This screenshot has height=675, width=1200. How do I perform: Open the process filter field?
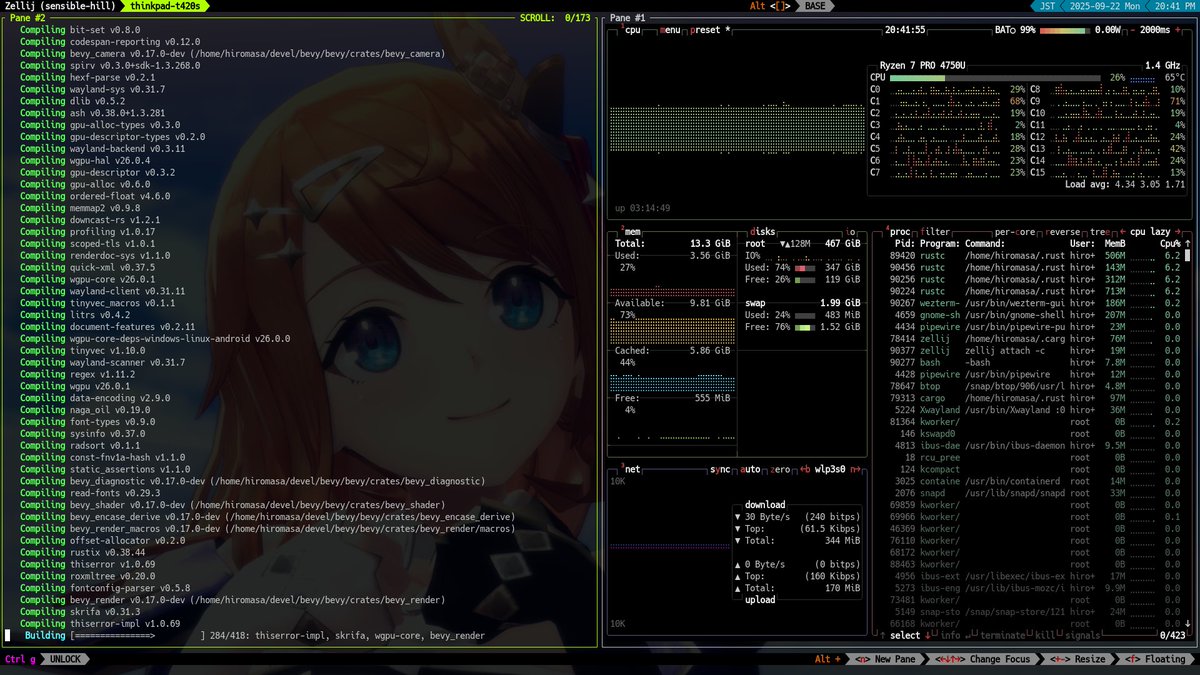(936, 231)
